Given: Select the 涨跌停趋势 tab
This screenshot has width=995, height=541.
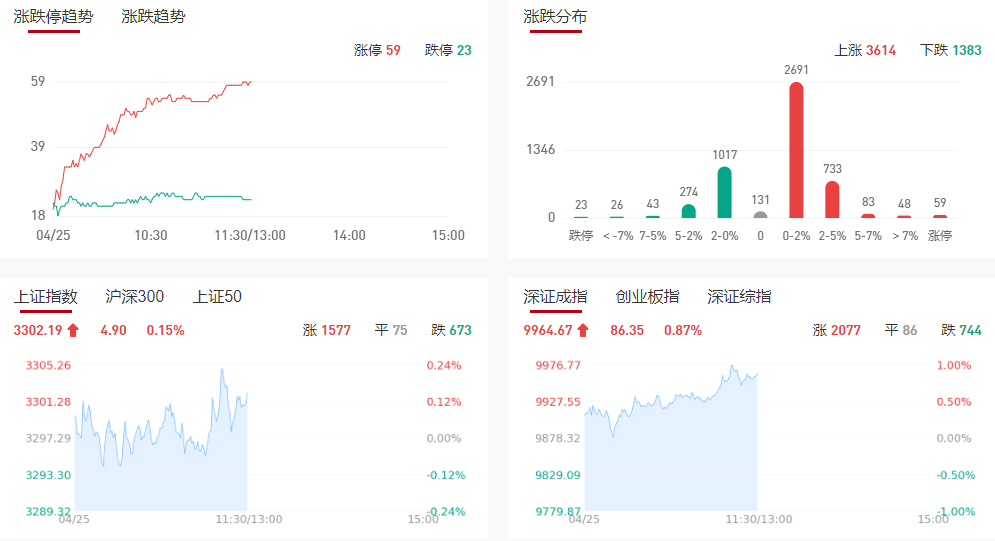Looking at the screenshot, I should (53, 16).
